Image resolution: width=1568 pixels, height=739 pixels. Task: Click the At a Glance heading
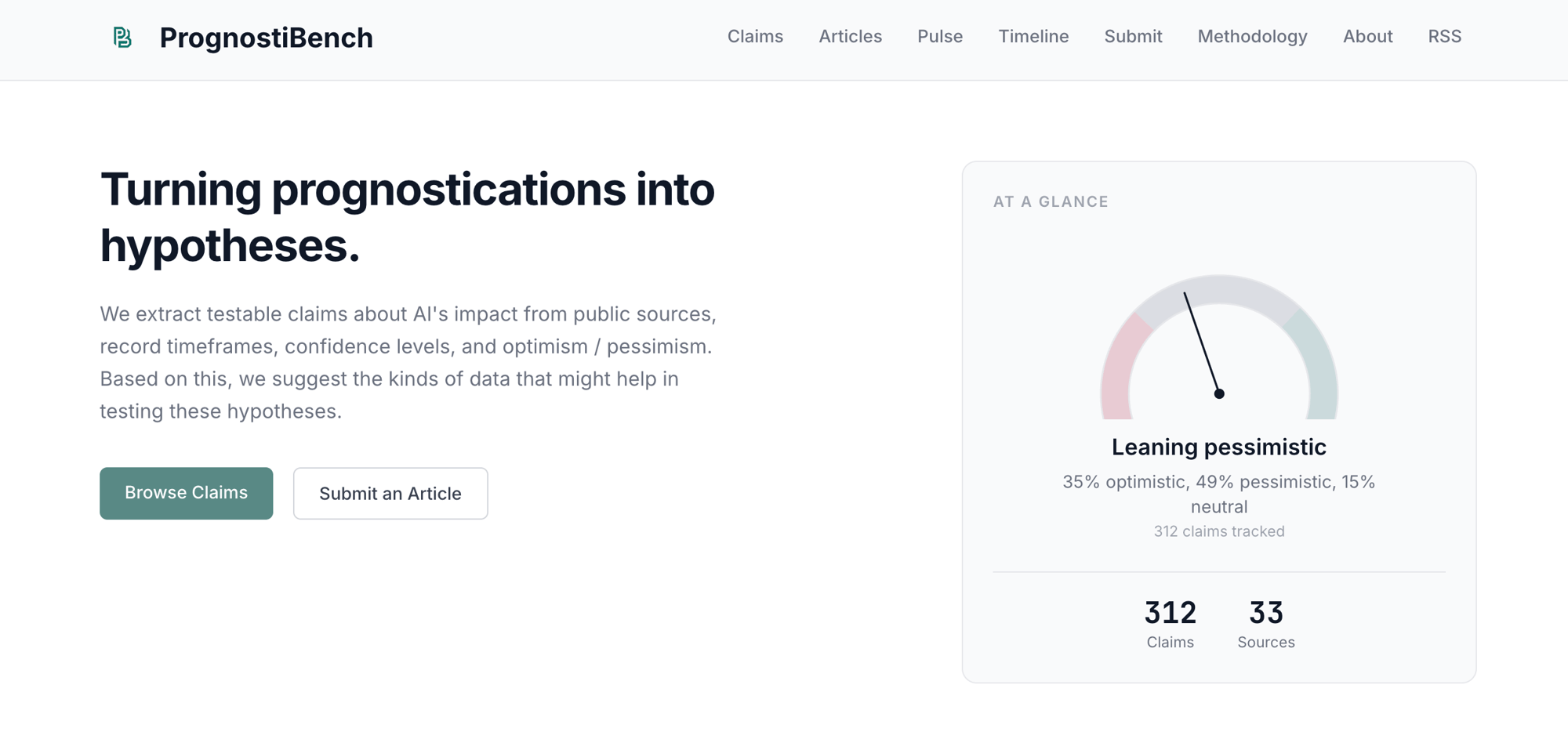click(x=1050, y=202)
